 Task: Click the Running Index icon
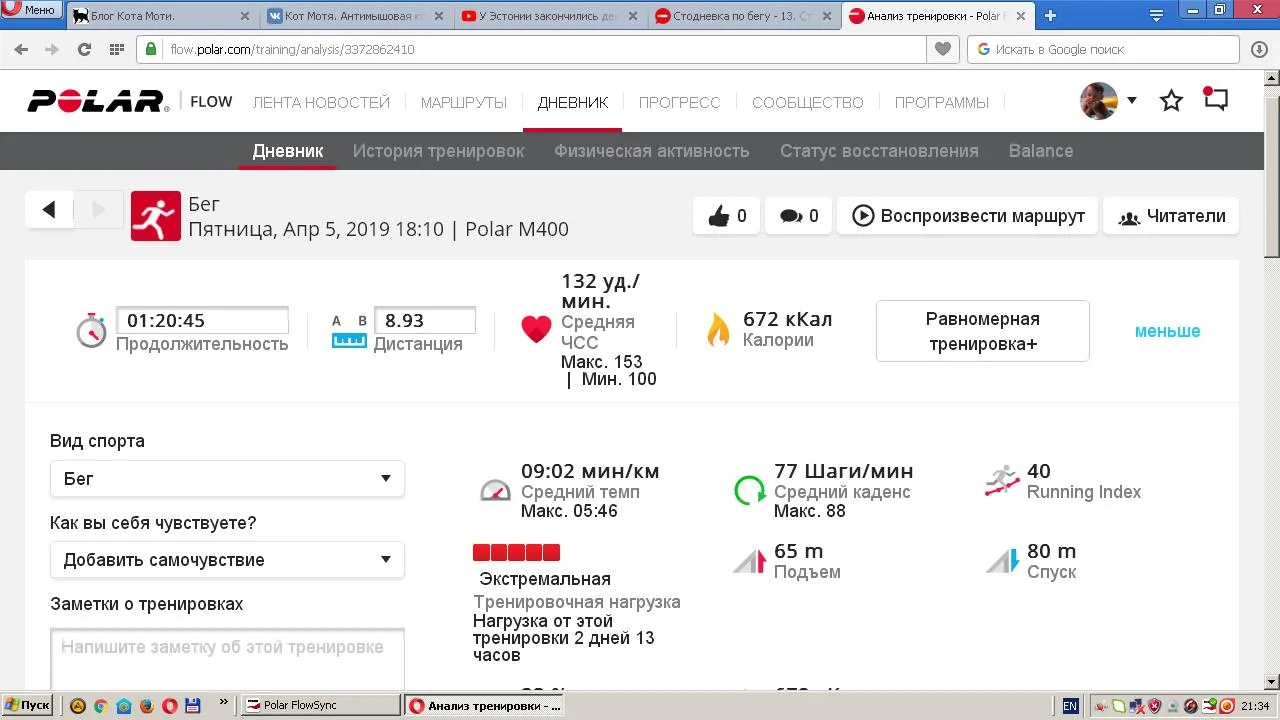pos(1002,482)
